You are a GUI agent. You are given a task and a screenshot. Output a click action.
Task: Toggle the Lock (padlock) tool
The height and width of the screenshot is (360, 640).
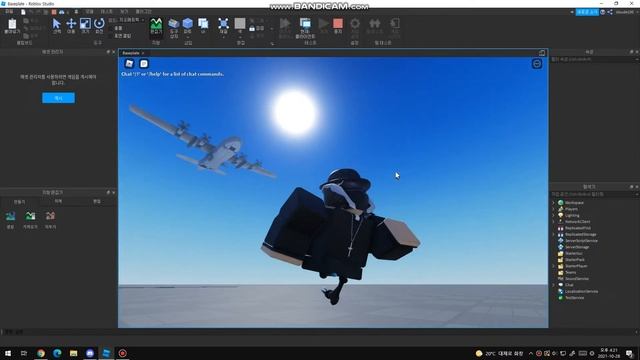point(252,28)
